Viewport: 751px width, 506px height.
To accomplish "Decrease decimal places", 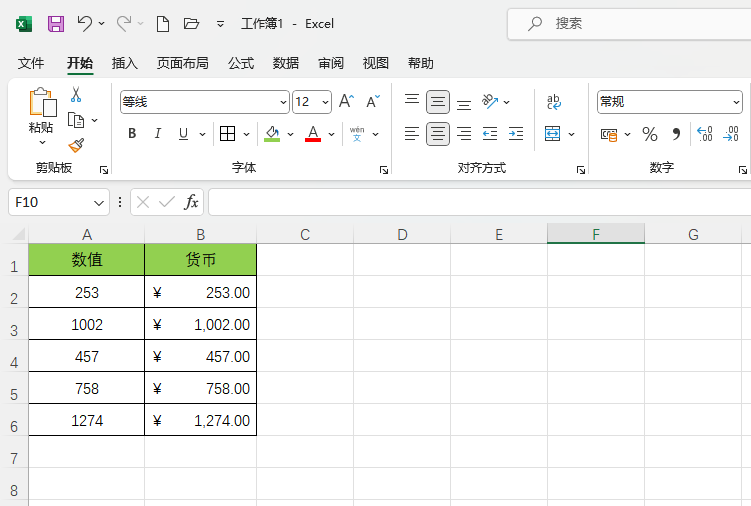I will [x=731, y=134].
